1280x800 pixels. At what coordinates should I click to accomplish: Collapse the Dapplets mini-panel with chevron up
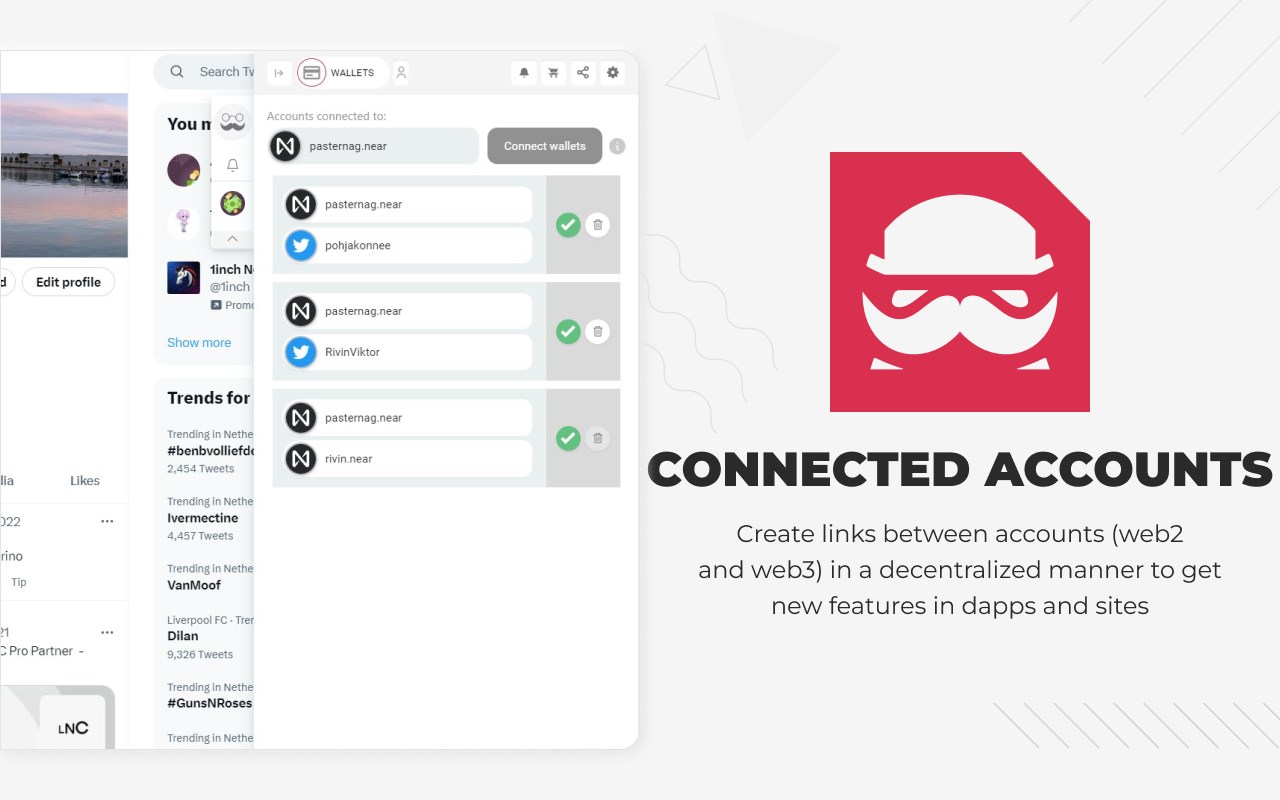[x=232, y=238]
